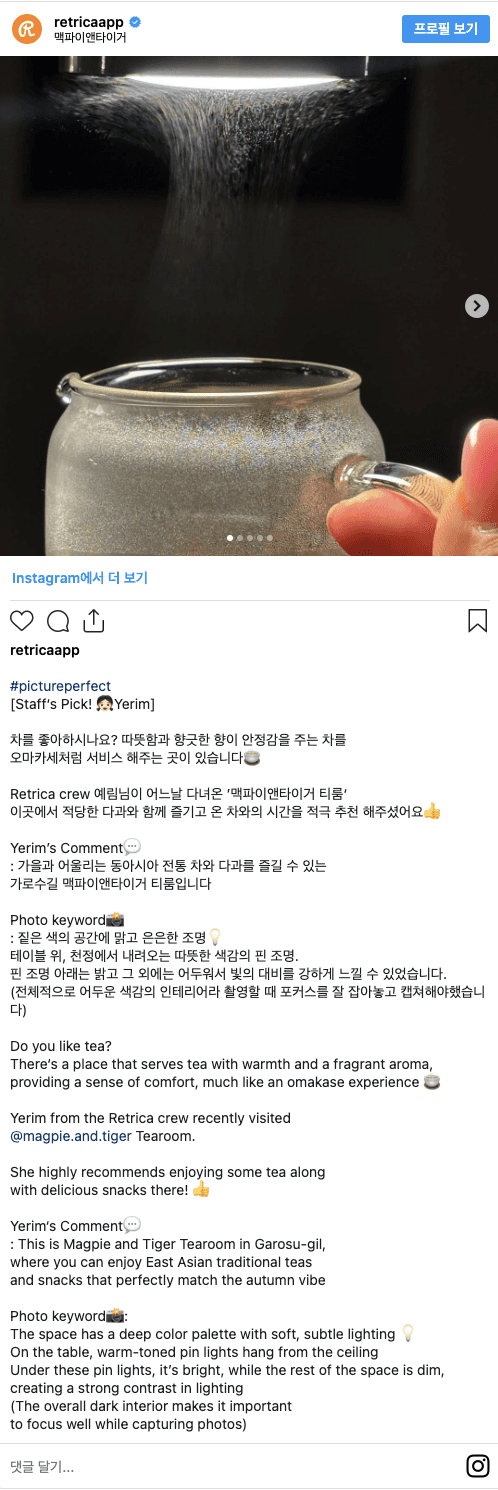This screenshot has height=1490, width=498.
Task: Select the second carousel dot indicator
Action: [239, 538]
